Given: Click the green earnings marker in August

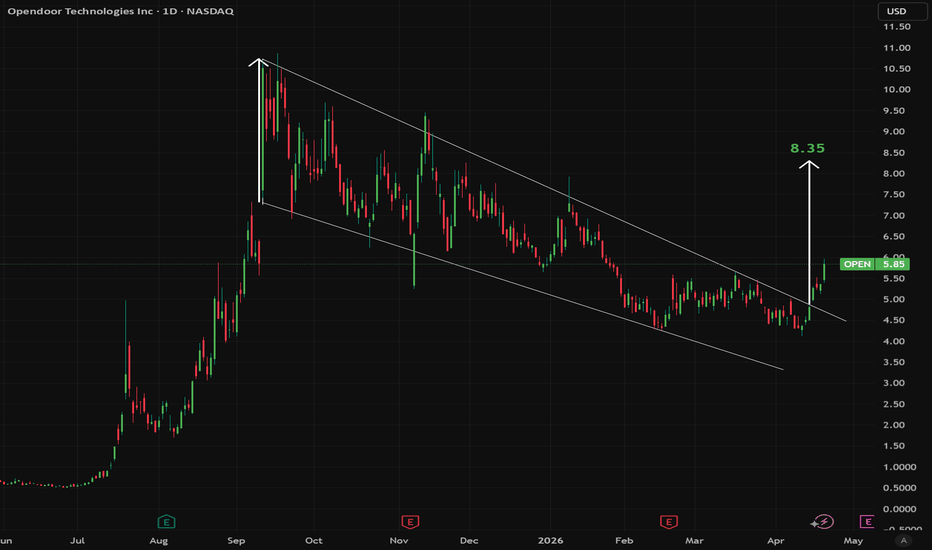Looking at the screenshot, I should point(165,521).
